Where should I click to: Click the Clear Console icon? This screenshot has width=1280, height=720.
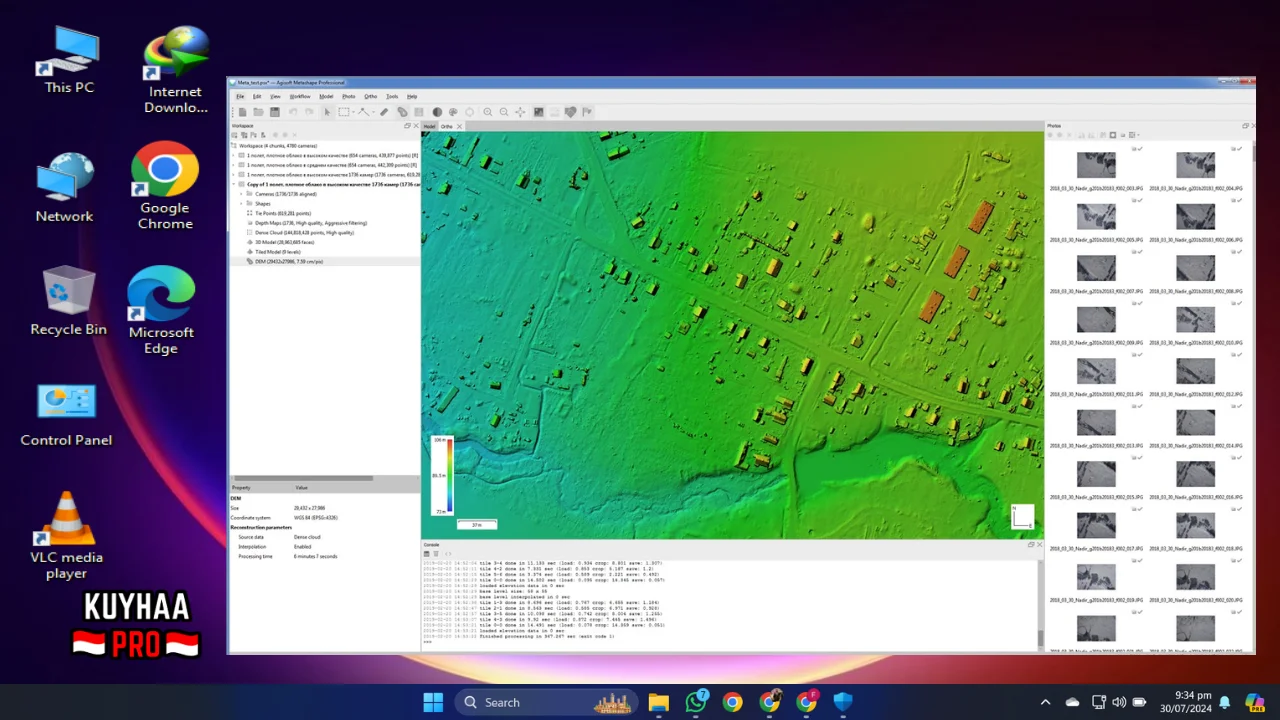click(x=436, y=554)
